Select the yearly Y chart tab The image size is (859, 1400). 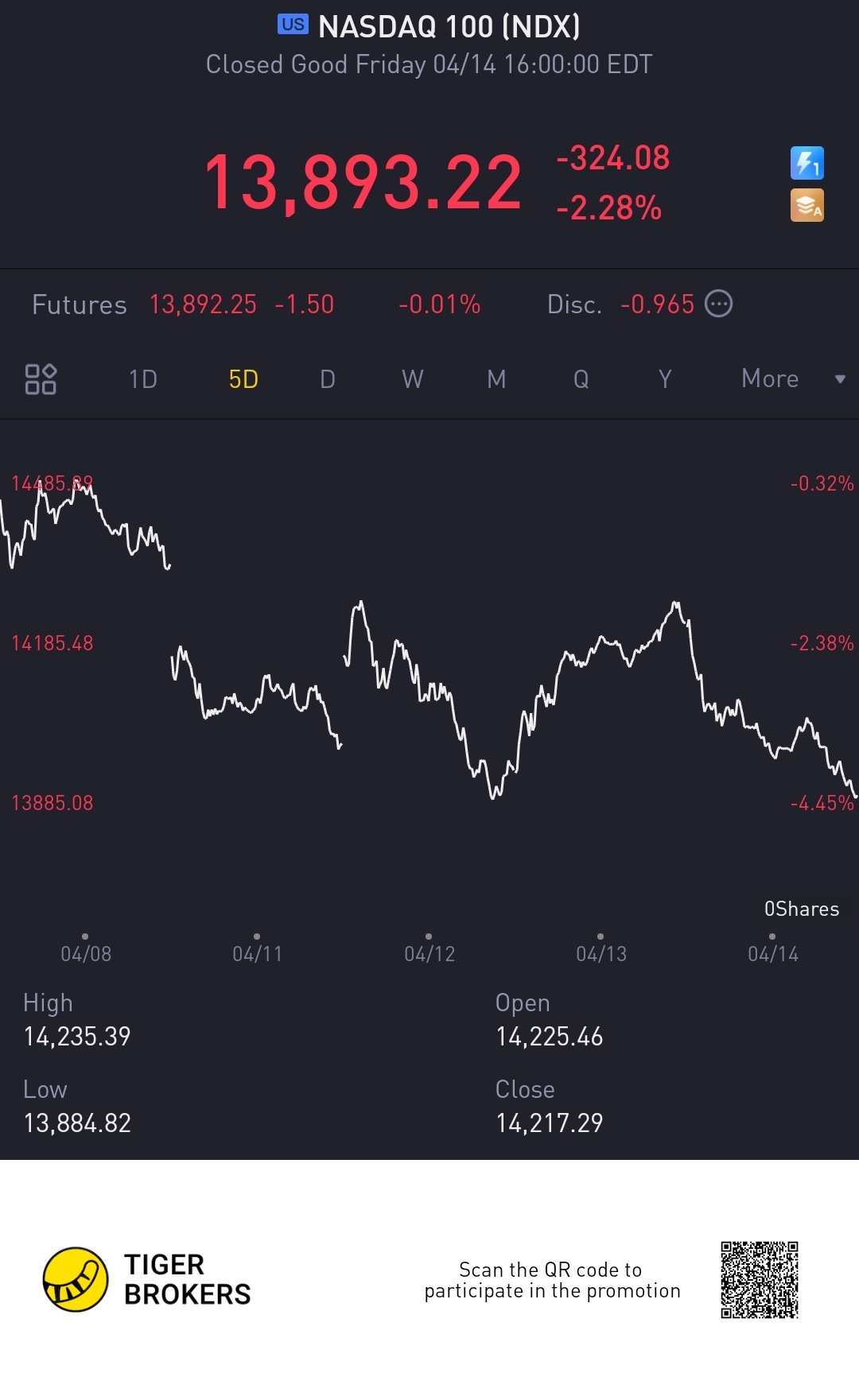(666, 379)
